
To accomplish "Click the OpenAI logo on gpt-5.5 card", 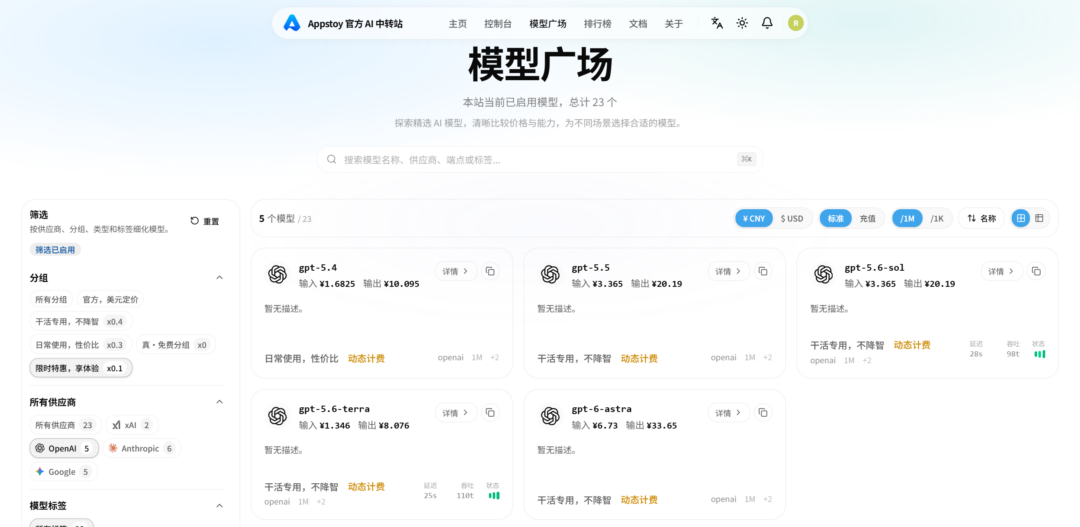I will click(550, 274).
